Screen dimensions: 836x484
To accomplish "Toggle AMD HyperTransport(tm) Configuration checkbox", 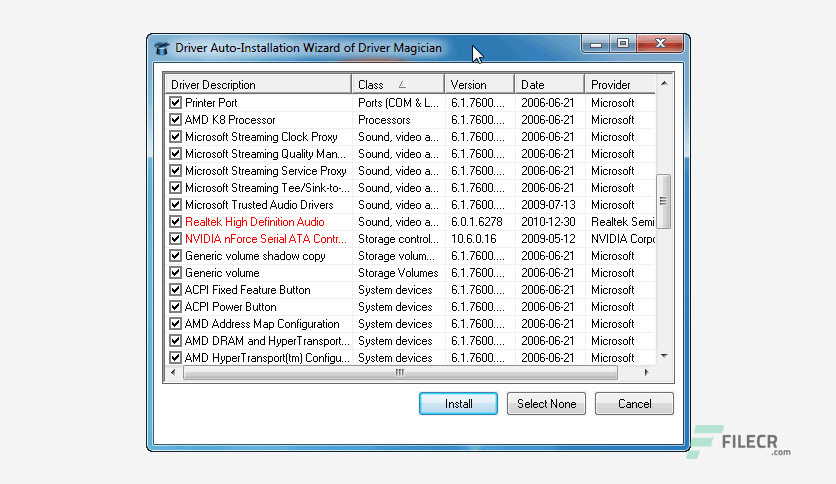I will coord(175,358).
